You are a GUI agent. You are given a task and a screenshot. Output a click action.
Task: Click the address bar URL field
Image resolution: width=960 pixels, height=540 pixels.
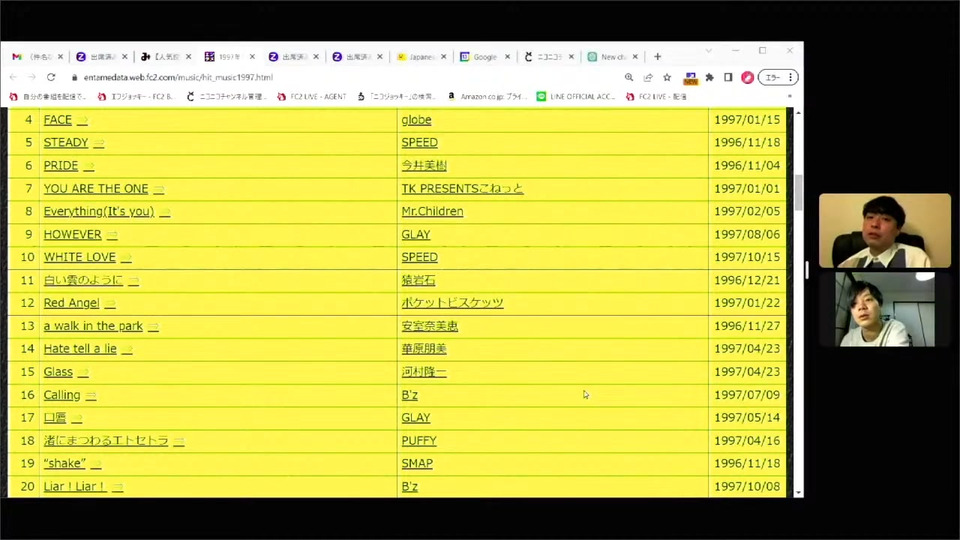coord(343,77)
